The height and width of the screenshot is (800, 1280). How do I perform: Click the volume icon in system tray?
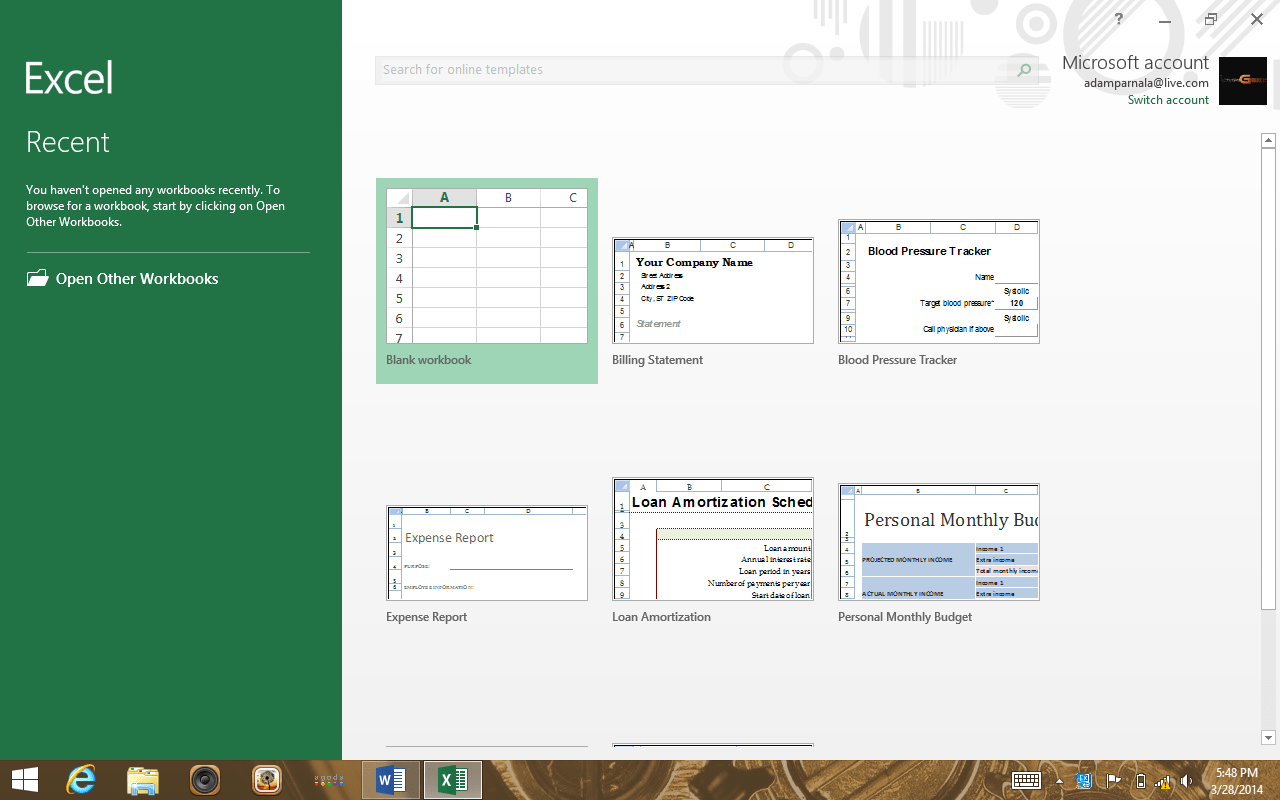tap(1186, 780)
